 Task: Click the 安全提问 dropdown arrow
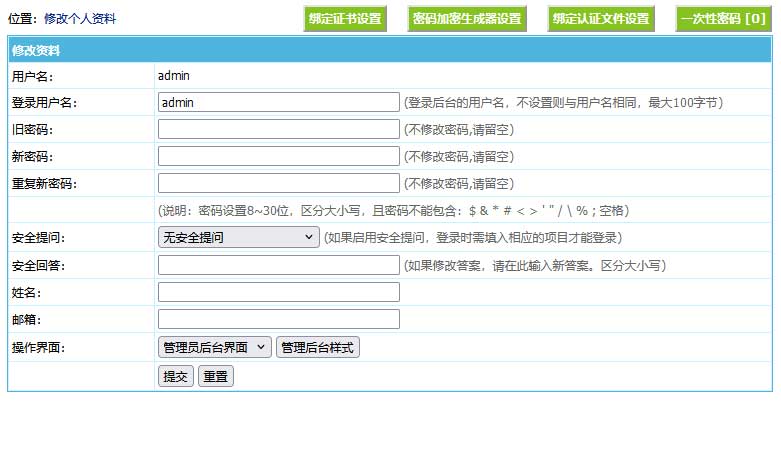[x=307, y=237]
